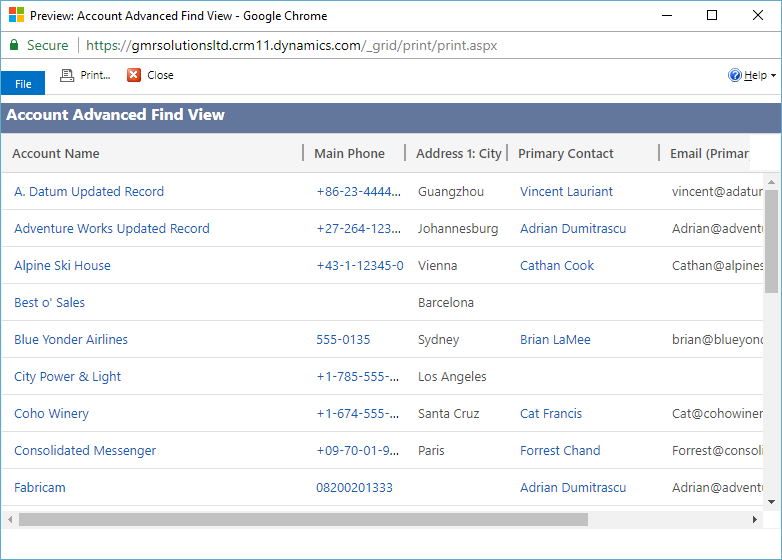Select the Paris city cell
The height and width of the screenshot is (560, 782).
(x=431, y=450)
